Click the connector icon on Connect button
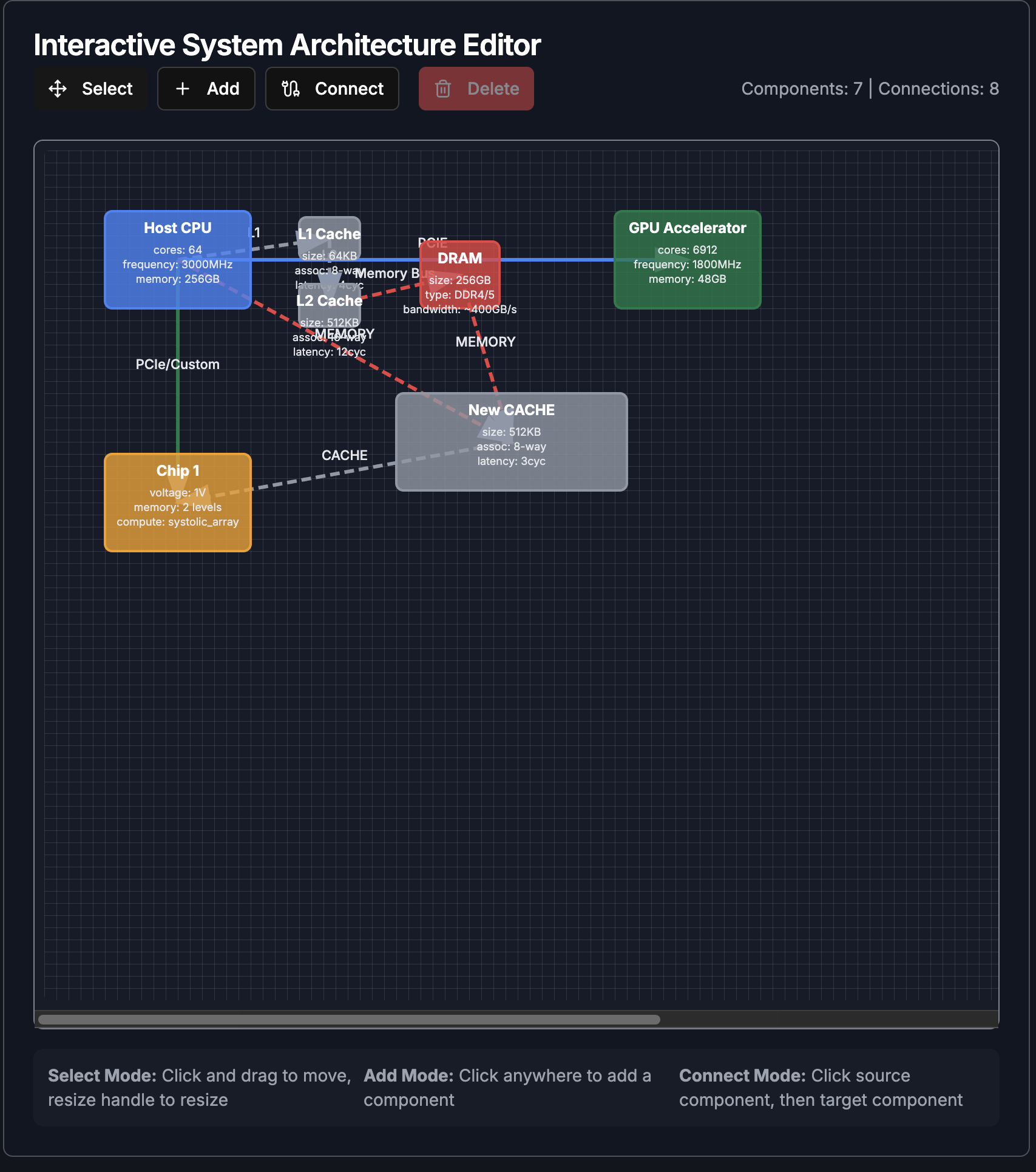The width and height of the screenshot is (1036, 1172). pos(291,89)
